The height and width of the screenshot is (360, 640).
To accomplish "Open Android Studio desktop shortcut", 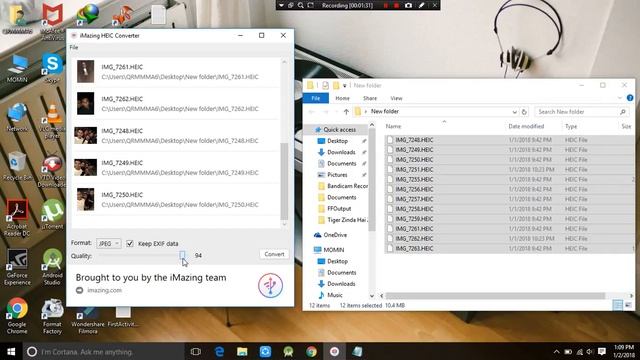I will pyautogui.click(x=52, y=267).
